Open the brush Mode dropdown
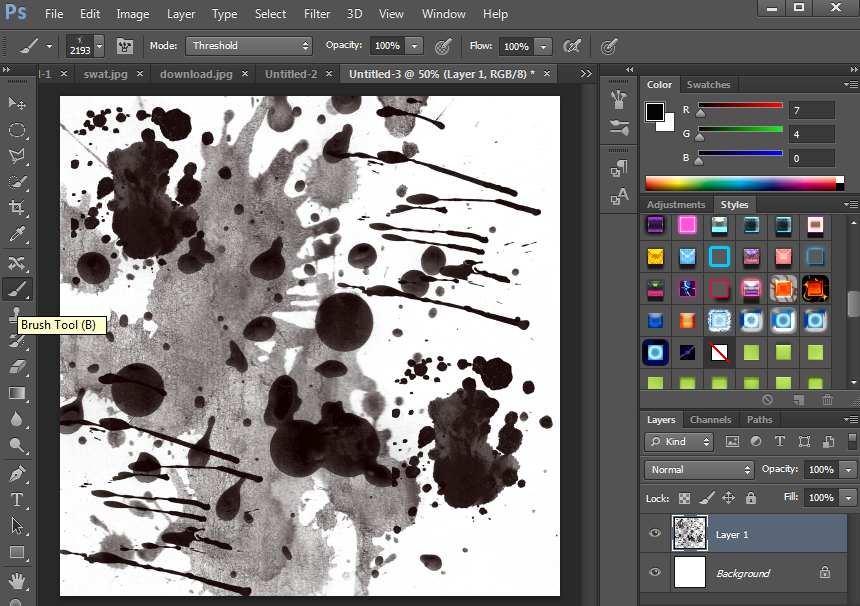860x606 pixels. 250,46
